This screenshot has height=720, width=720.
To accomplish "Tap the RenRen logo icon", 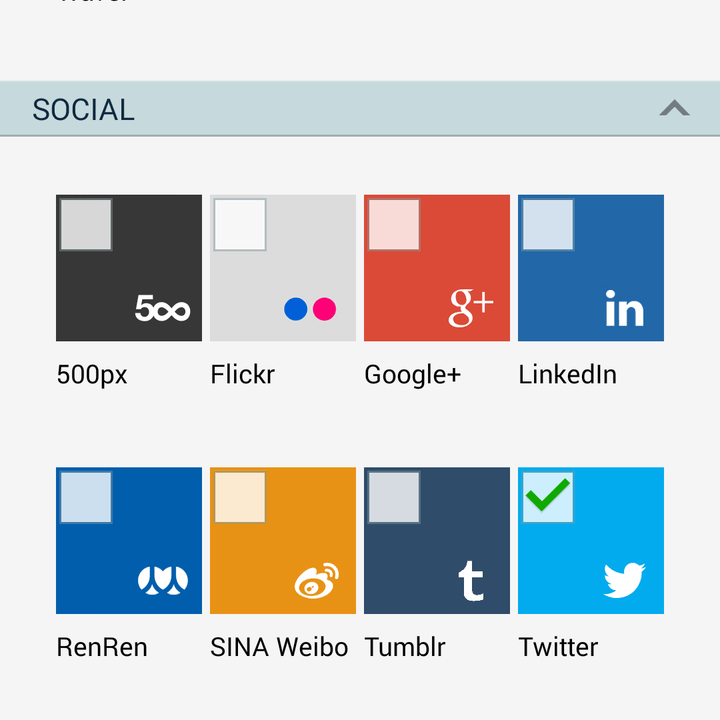I will (163, 580).
